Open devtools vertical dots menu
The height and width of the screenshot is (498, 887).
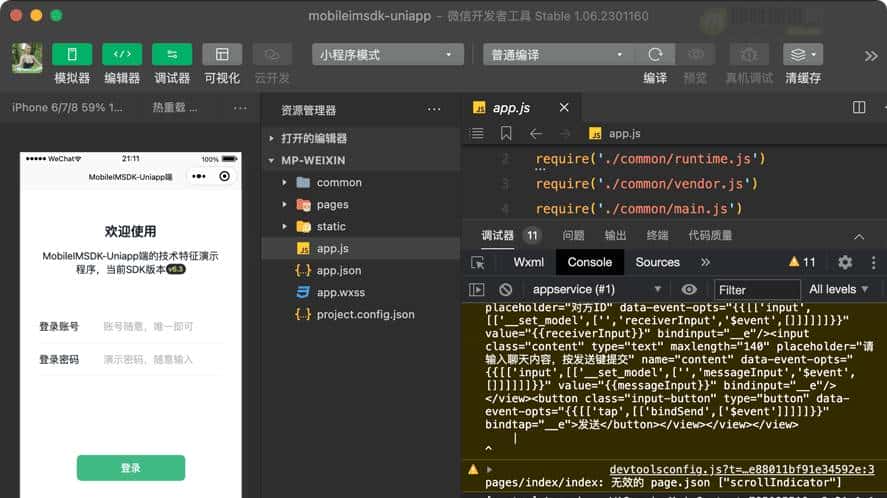pos(873,262)
